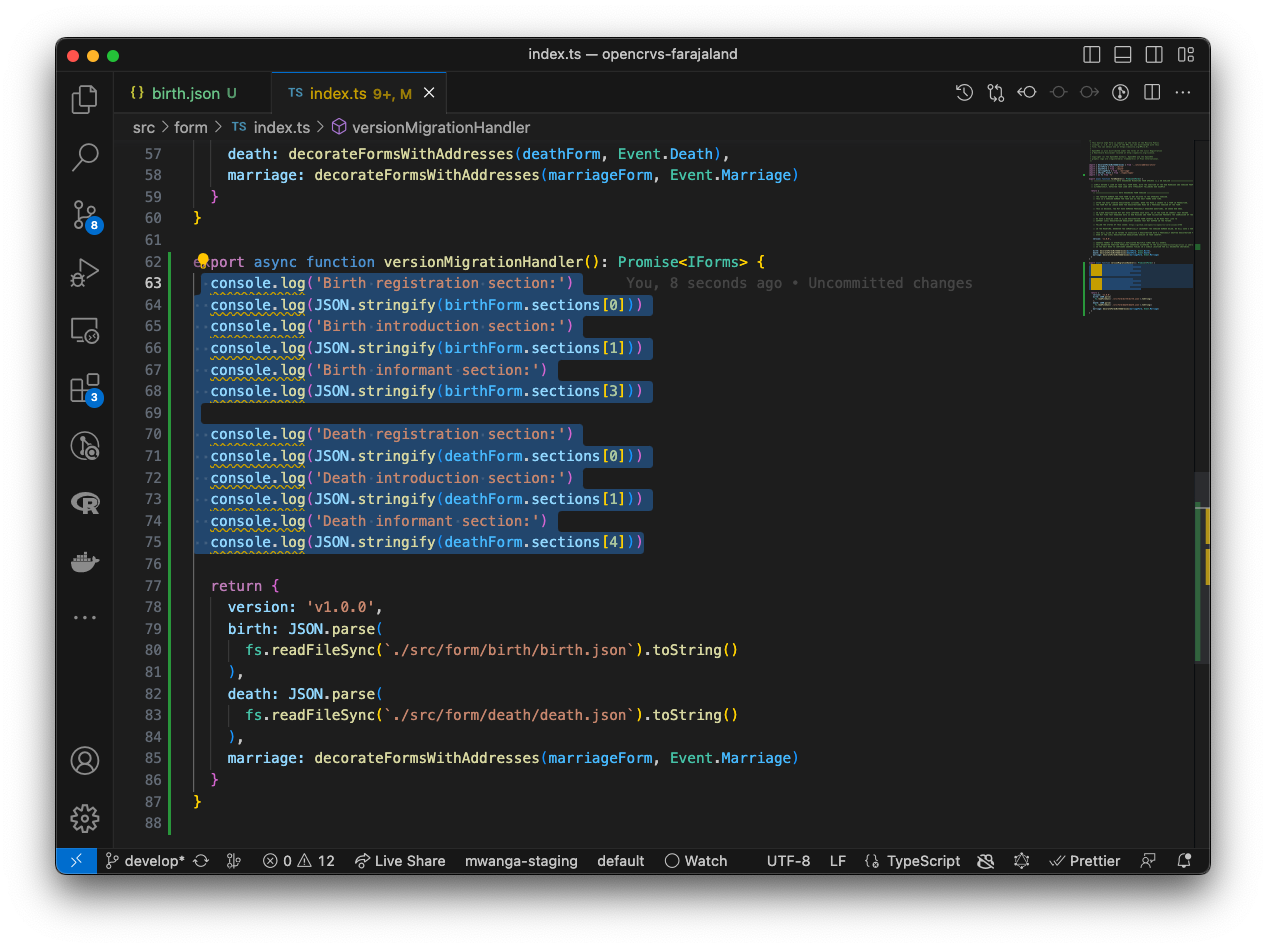
Task: Open the Search view icon
Action: point(85,156)
